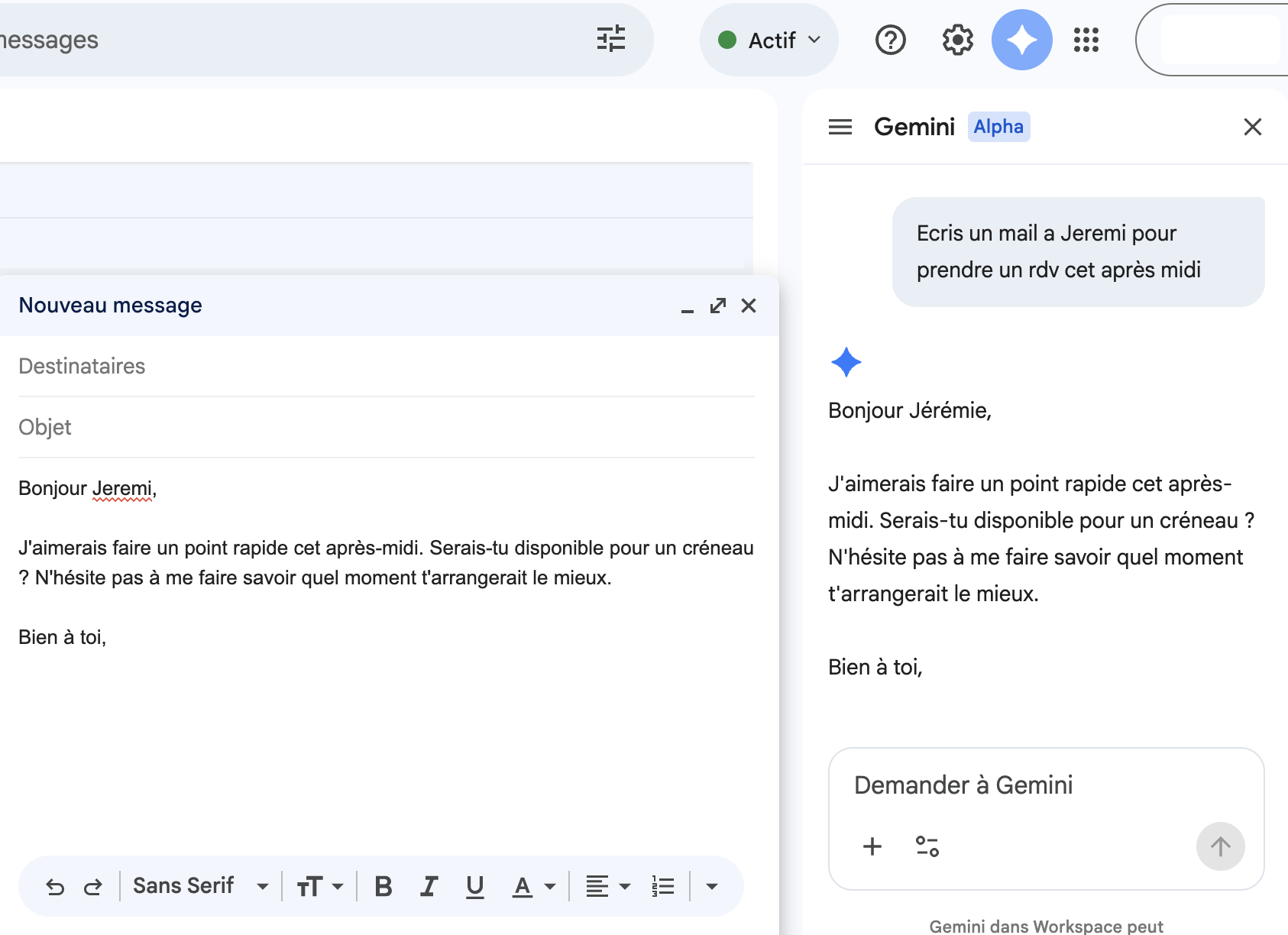Send the Gemini prompt with arrow button
The width and height of the screenshot is (1288, 935).
pyautogui.click(x=1220, y=846)
